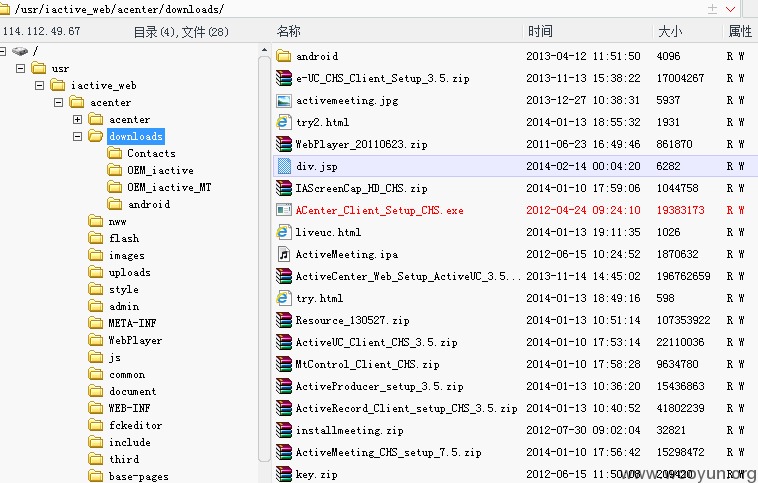The width and height of the screenshot is (758, 483).
Task: Select the document folder in the tree
Action: point(132,391)
